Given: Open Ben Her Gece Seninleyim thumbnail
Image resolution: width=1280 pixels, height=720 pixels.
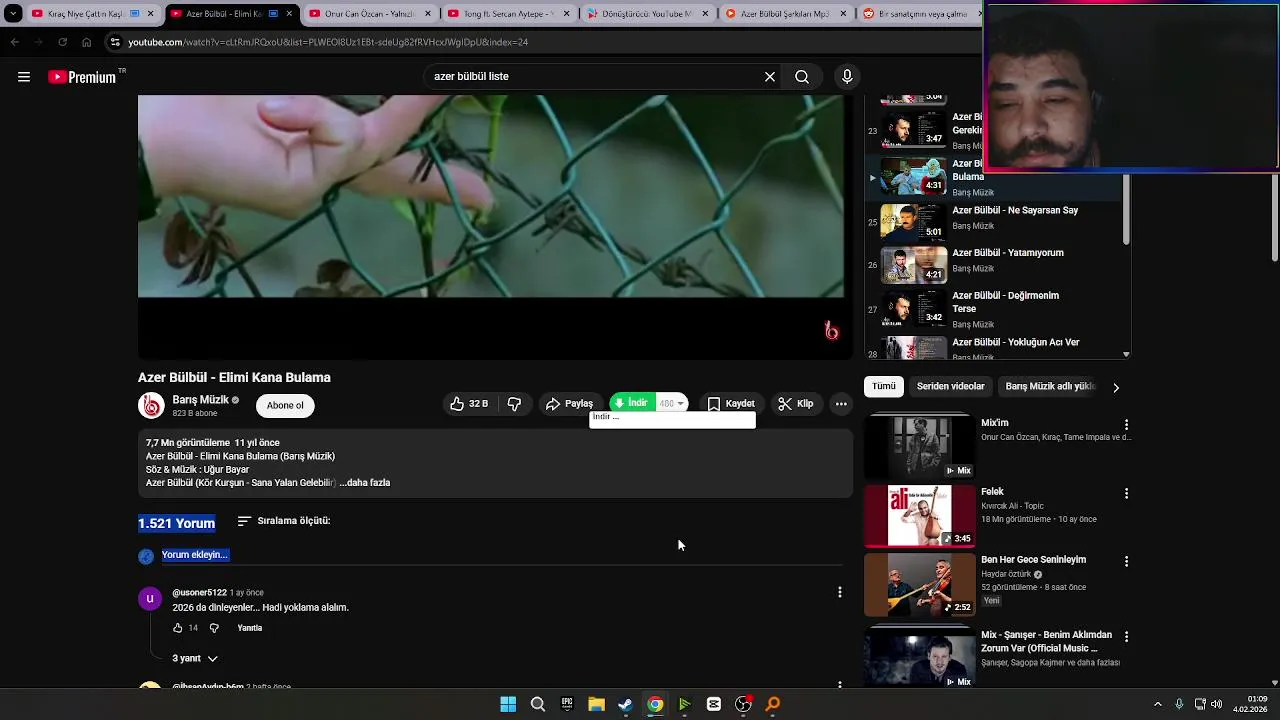Looking at the screenshot, I should (x=920, y=584).
